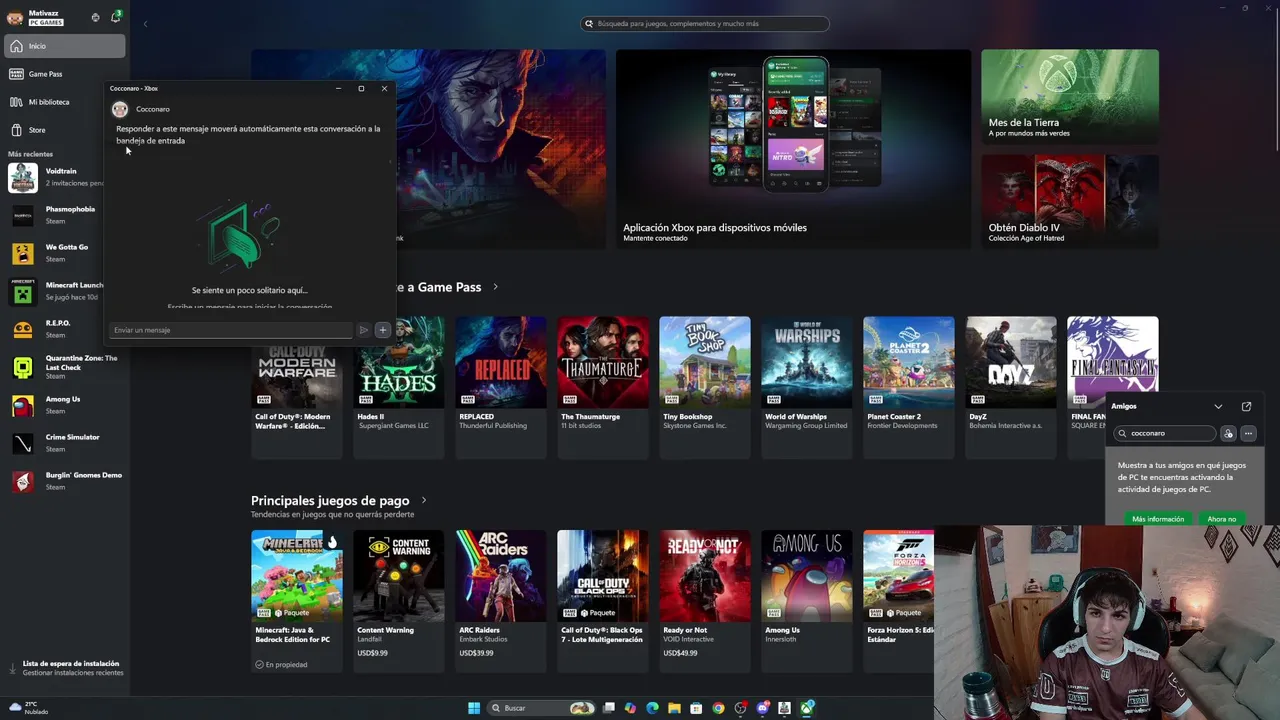The width and height of the screenshot is (1280, 720).
Task: Open the Mativazz profile avatar
Action: pos(15,17)
